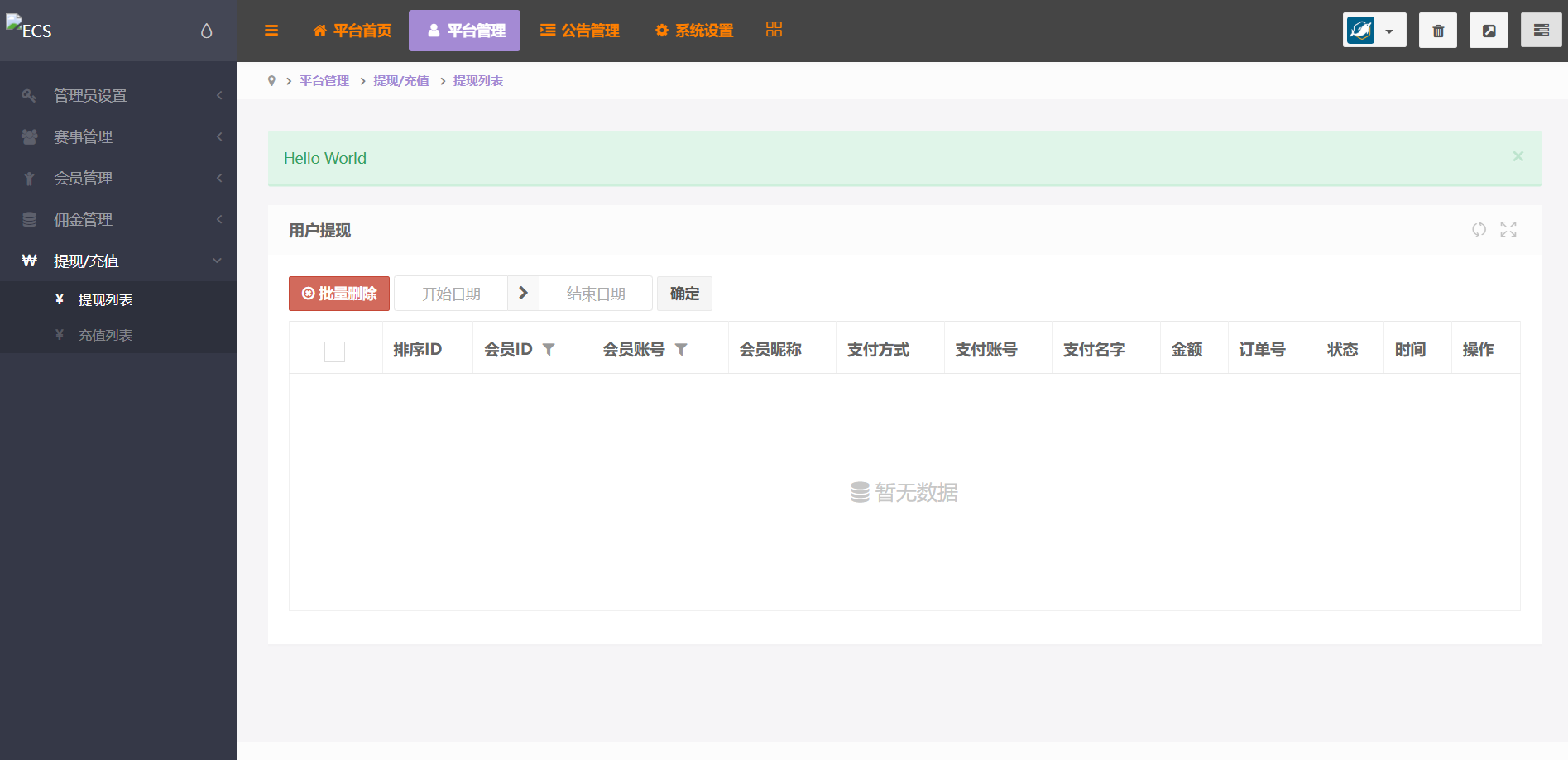This screenshot has width=1568, height=760.
Task: Click the water drop theme icon
Action: click(x=207, y=31)
